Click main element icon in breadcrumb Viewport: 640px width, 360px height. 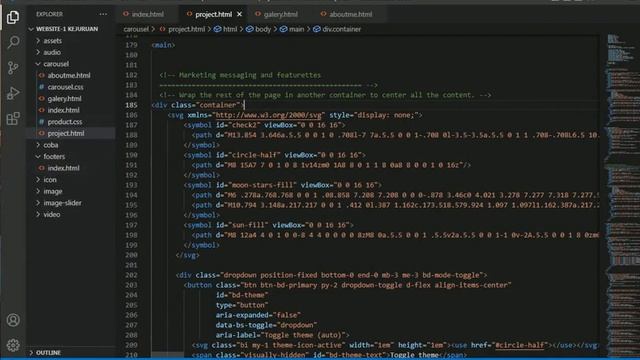[283, 29]
